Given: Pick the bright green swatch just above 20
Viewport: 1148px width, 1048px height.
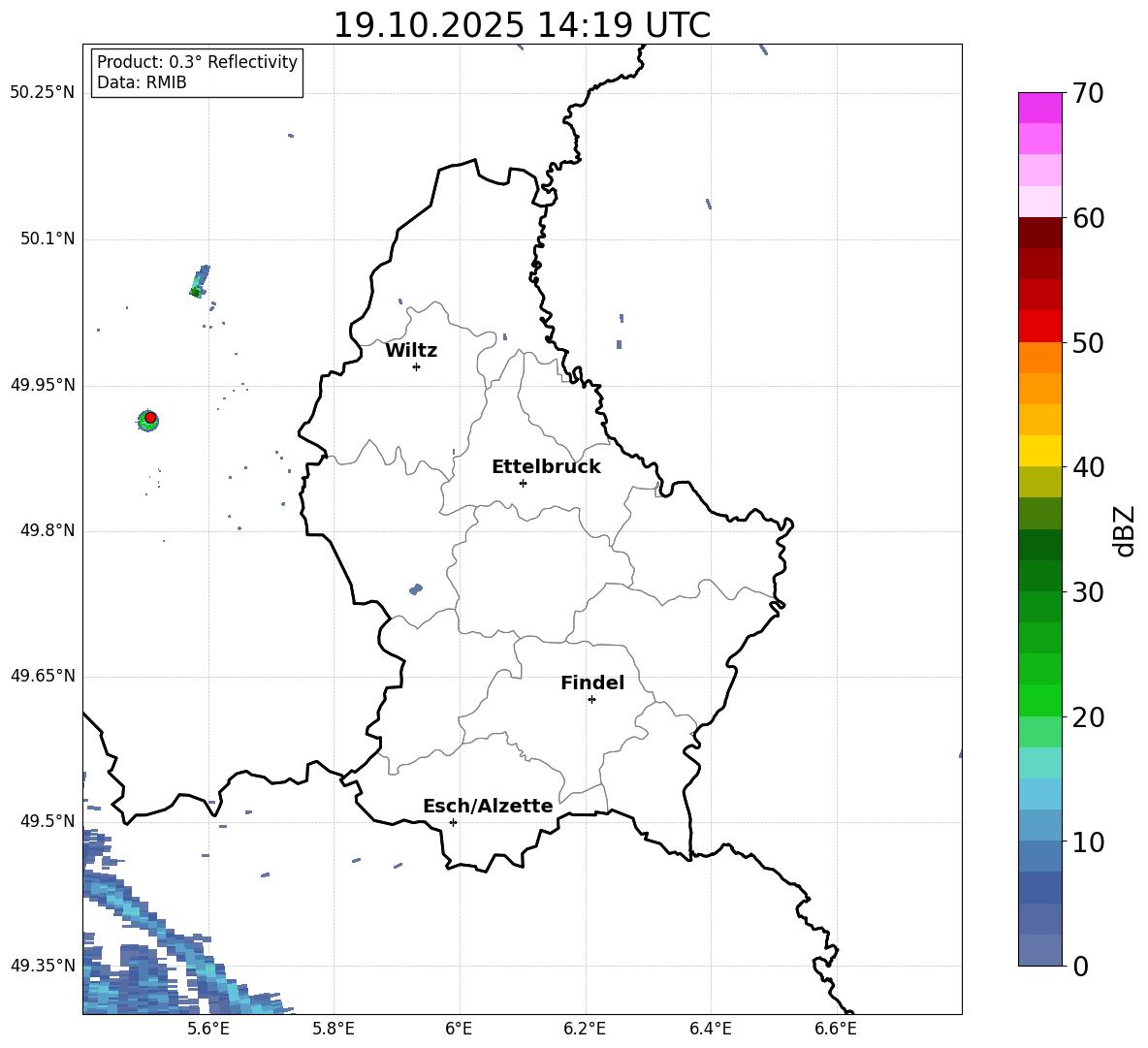Looking at the screenshot, I should pyautogui.click(x=1039, y=700).
